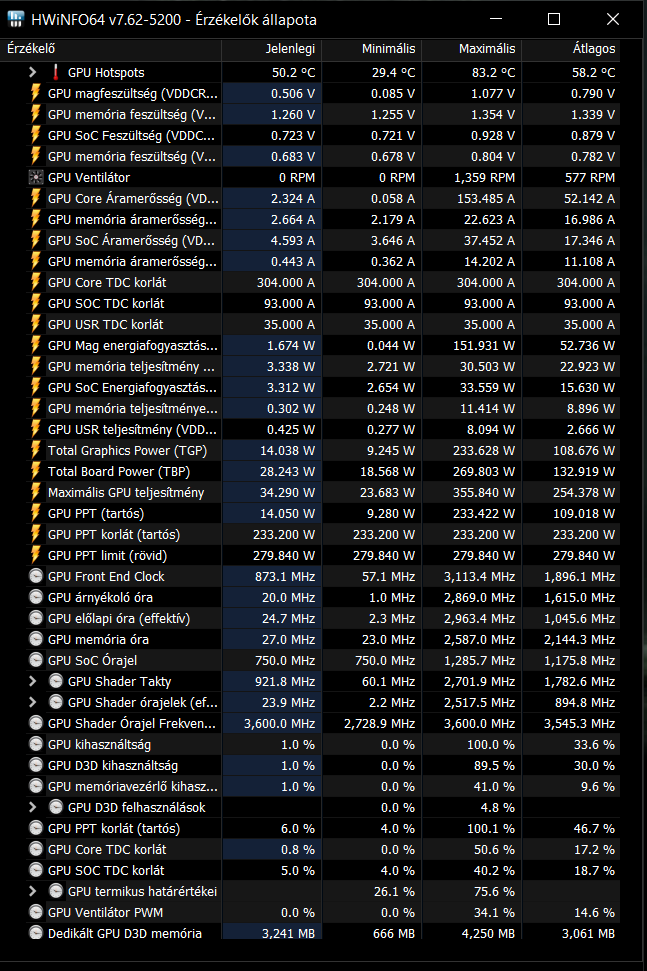Expand GPU Shader órajelek (ef... group
This screenshot has height=971, width=647.
coord(33,702)
